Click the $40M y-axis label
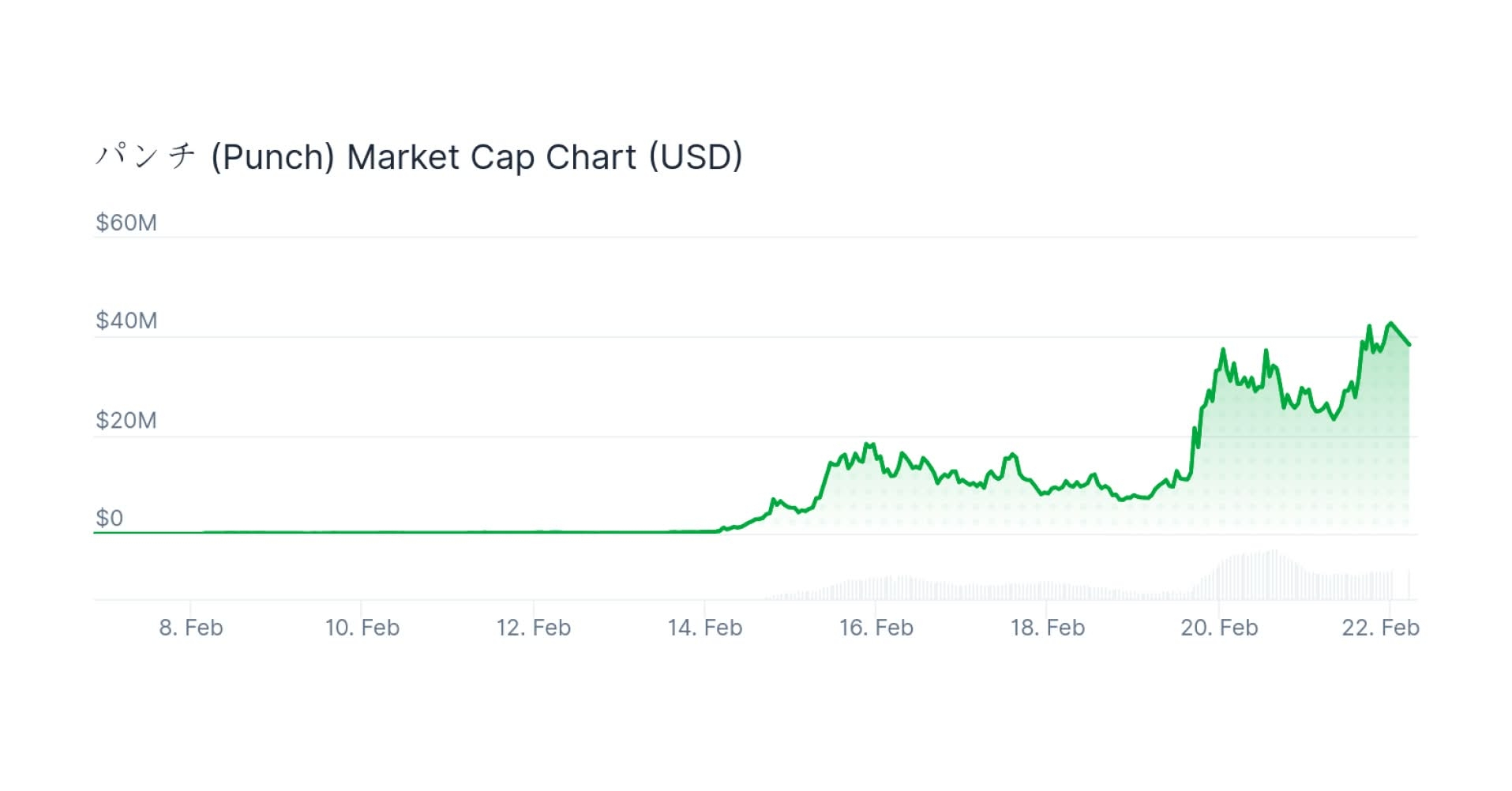The image size is (1512, 791). click(126, 321)
